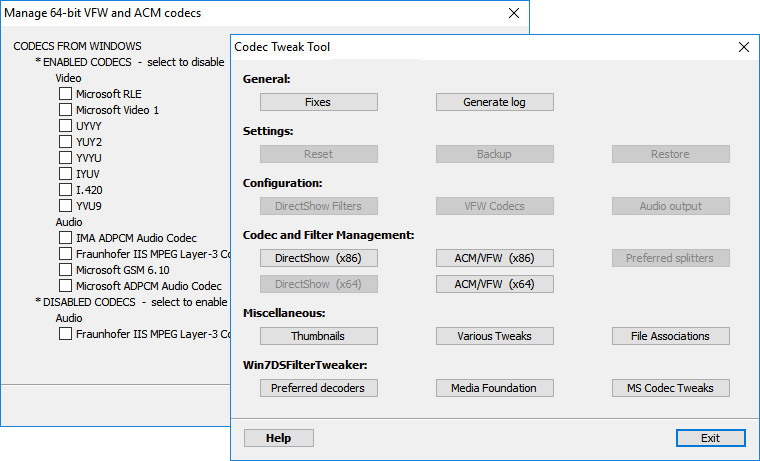The image size is (760, 461).
Task: Open DirectShow (x86) codec management
Action: (x=318, y=258)
